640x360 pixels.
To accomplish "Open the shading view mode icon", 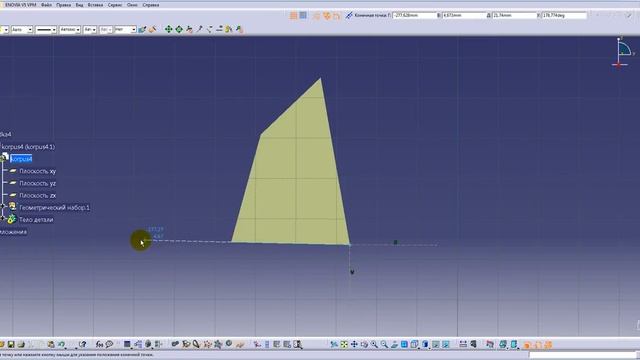I will point(425,344).
